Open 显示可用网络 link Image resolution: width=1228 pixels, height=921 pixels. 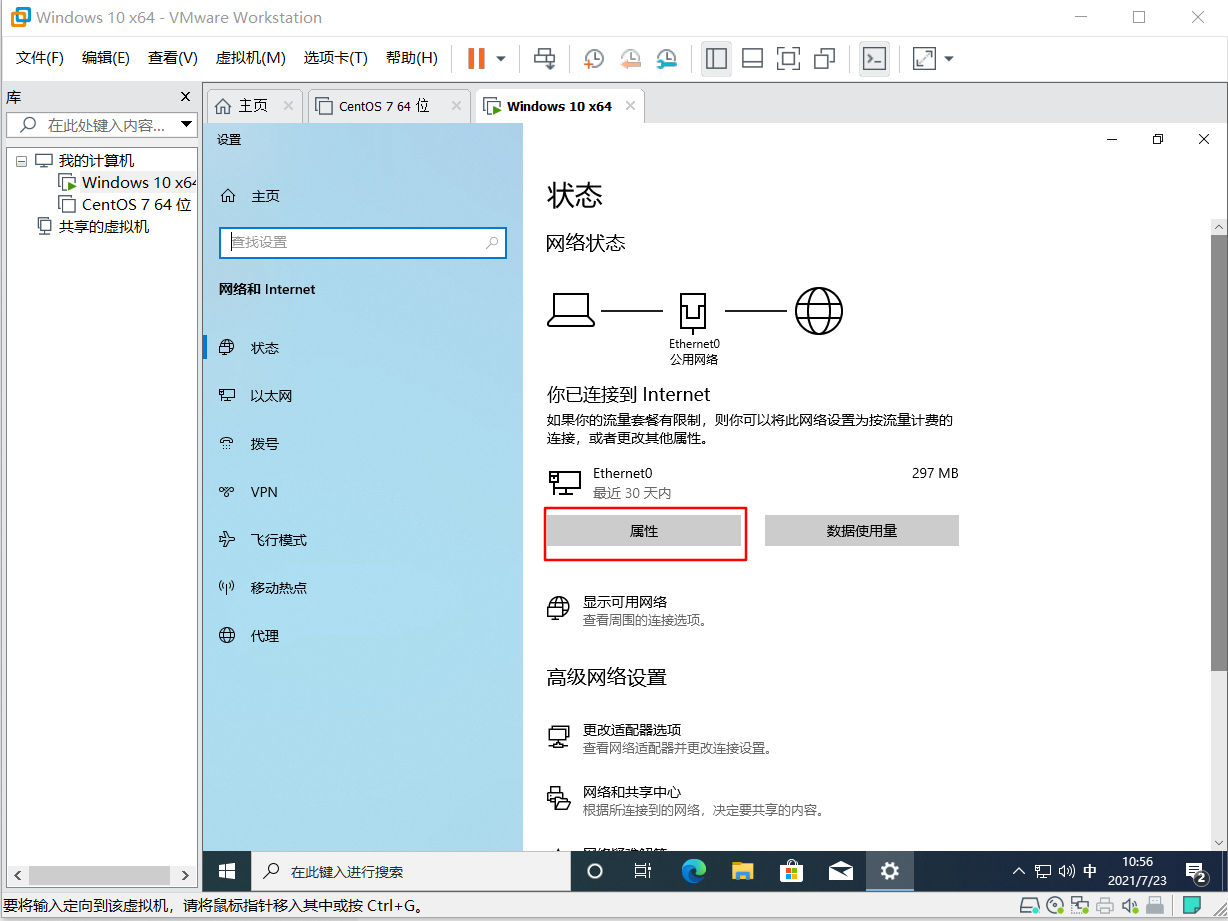pos(625,602)
